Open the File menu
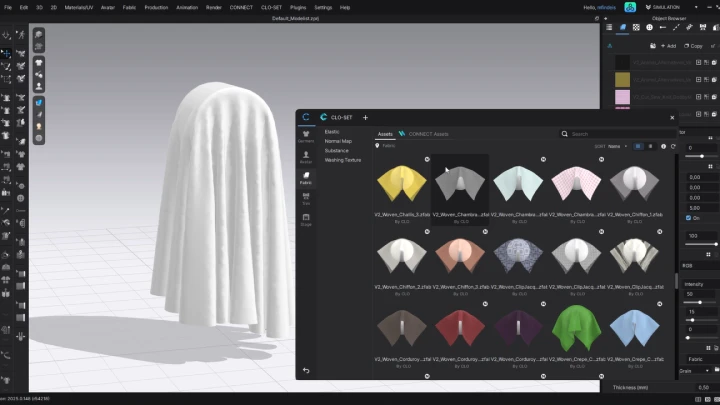 8,7
